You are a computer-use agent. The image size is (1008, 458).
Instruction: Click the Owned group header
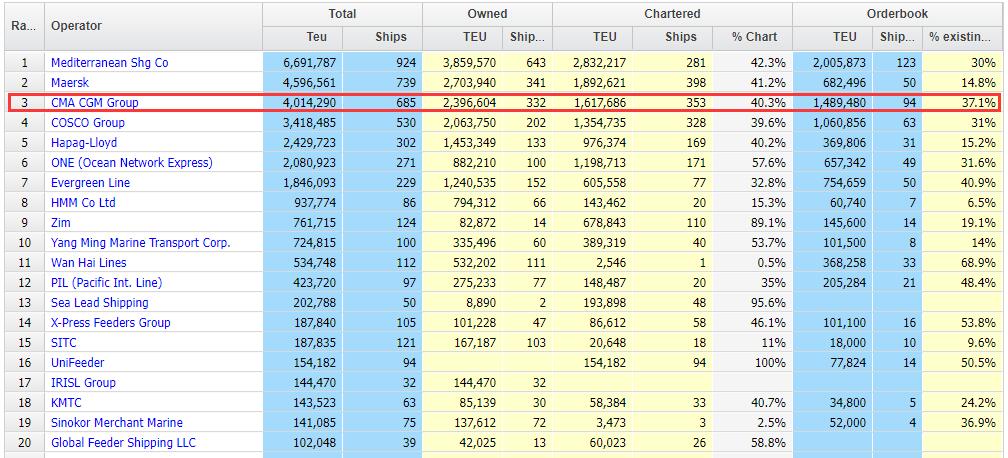pos(487,14)
